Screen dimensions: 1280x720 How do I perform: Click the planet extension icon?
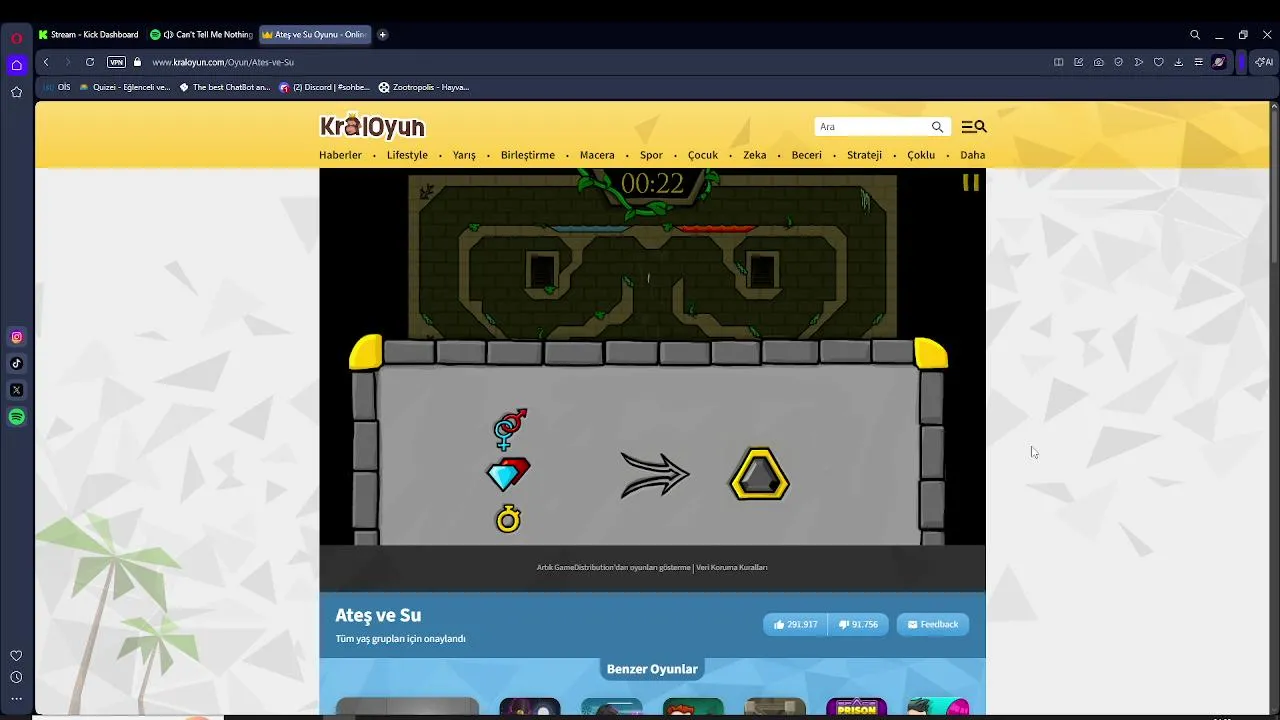click(1218, 62)
